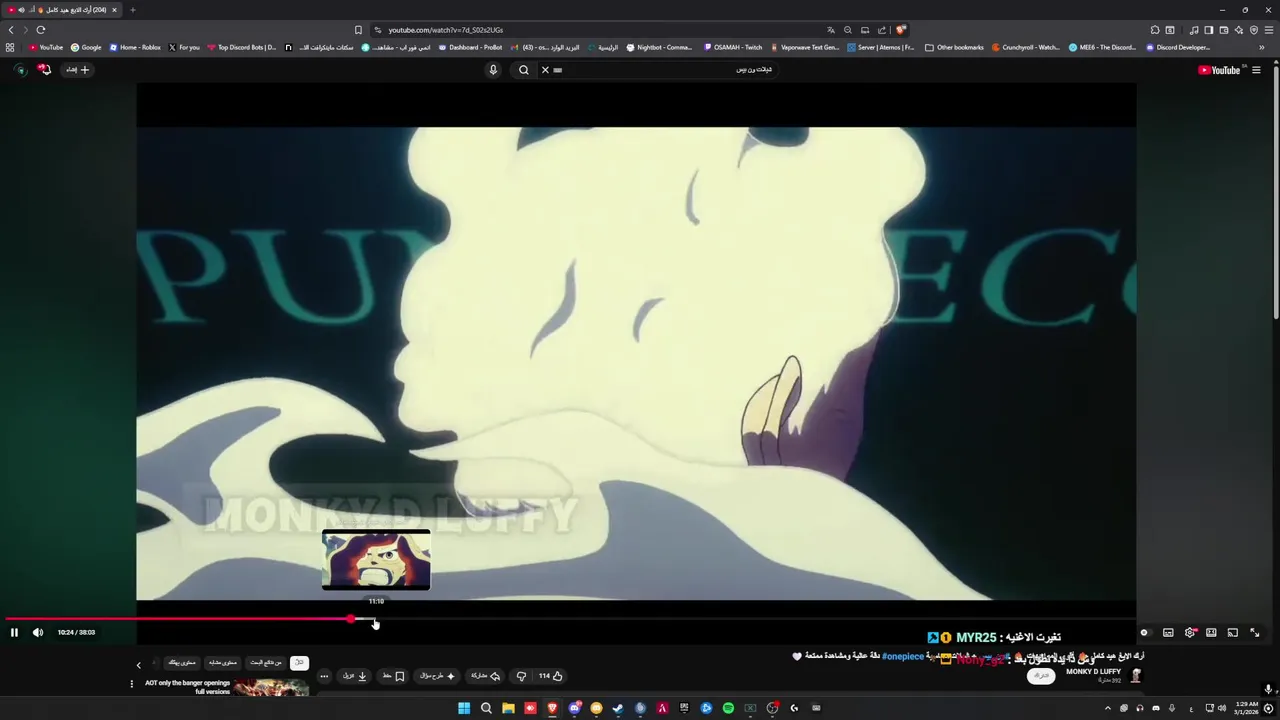Subscribe to MONKY D LUFFY channel
Image resolution: width=1280 pixels, height=720 pixels.
click(1041, 676)
